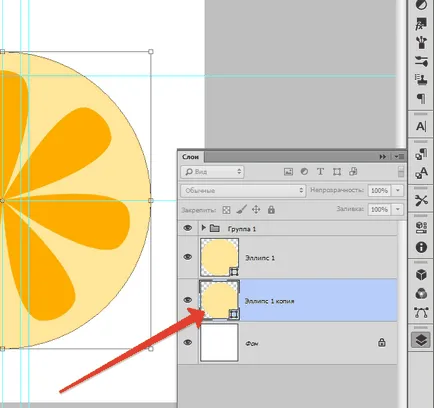Filter layers by shape layer icon

pos(337,172)
